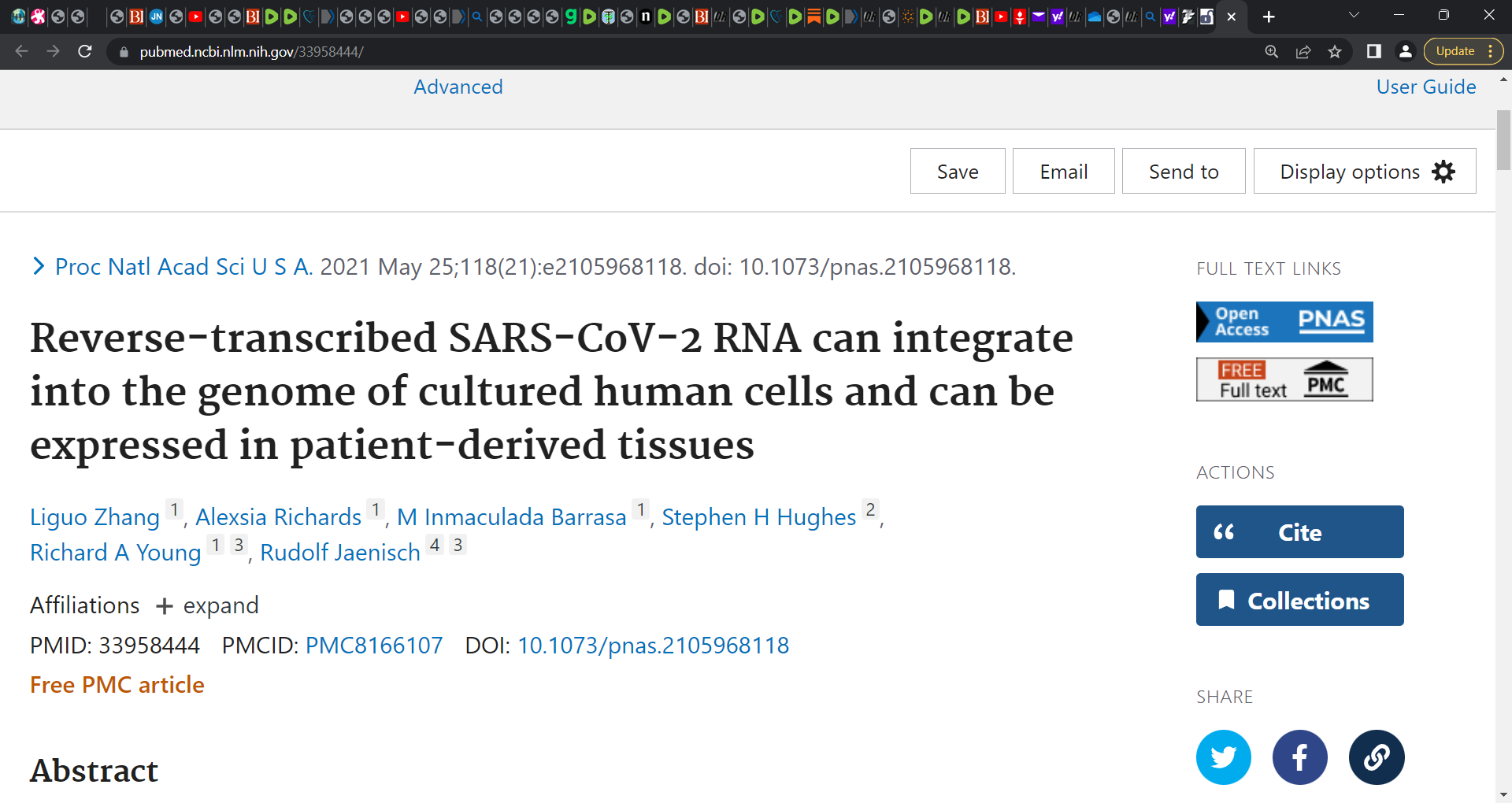The width and height of the screenshot is (1512, 803).
Task: Share this page using the share icon
Action: pyautogui.click(x=1303, y=51)
